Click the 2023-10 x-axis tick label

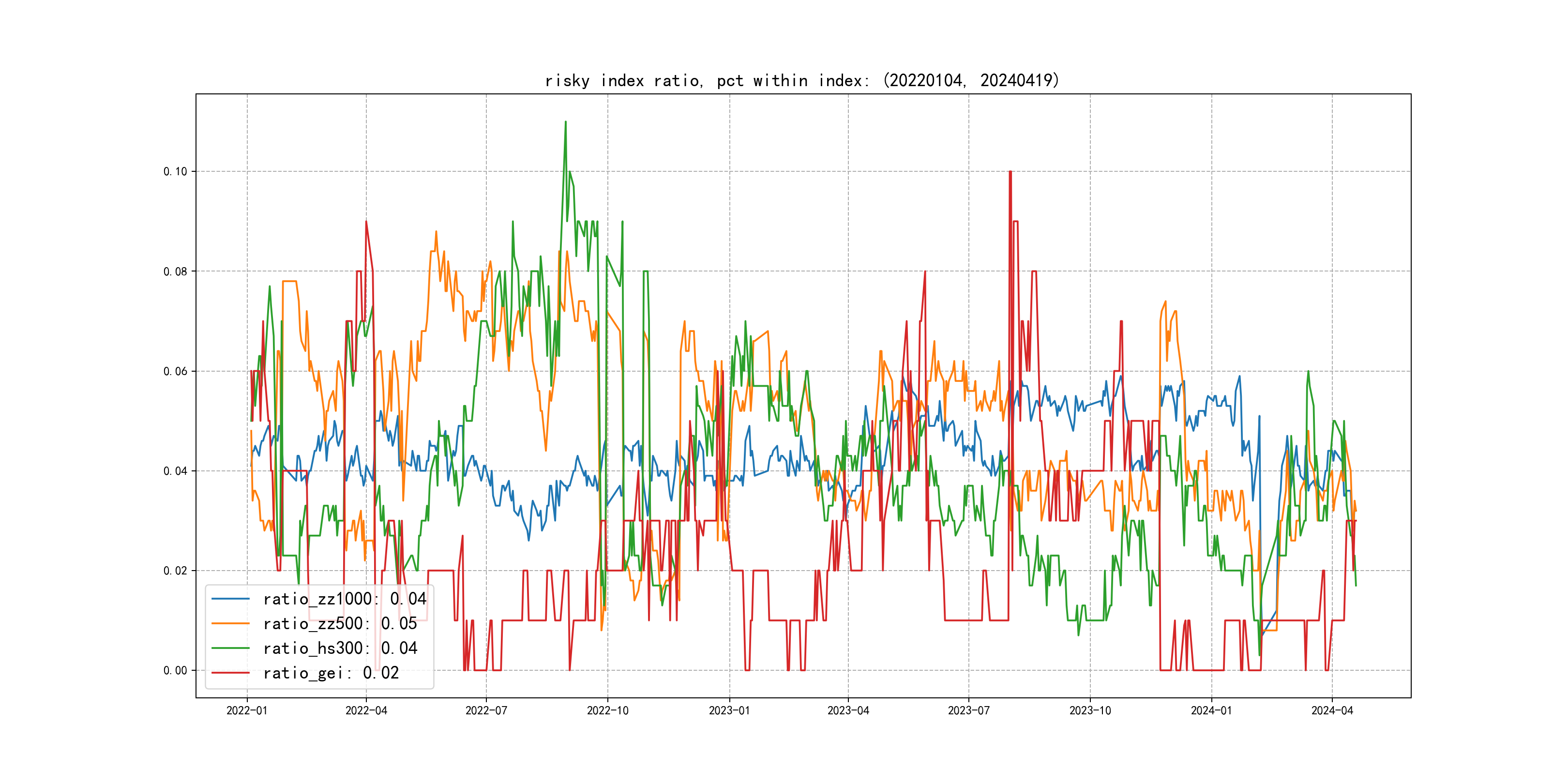1089,710
